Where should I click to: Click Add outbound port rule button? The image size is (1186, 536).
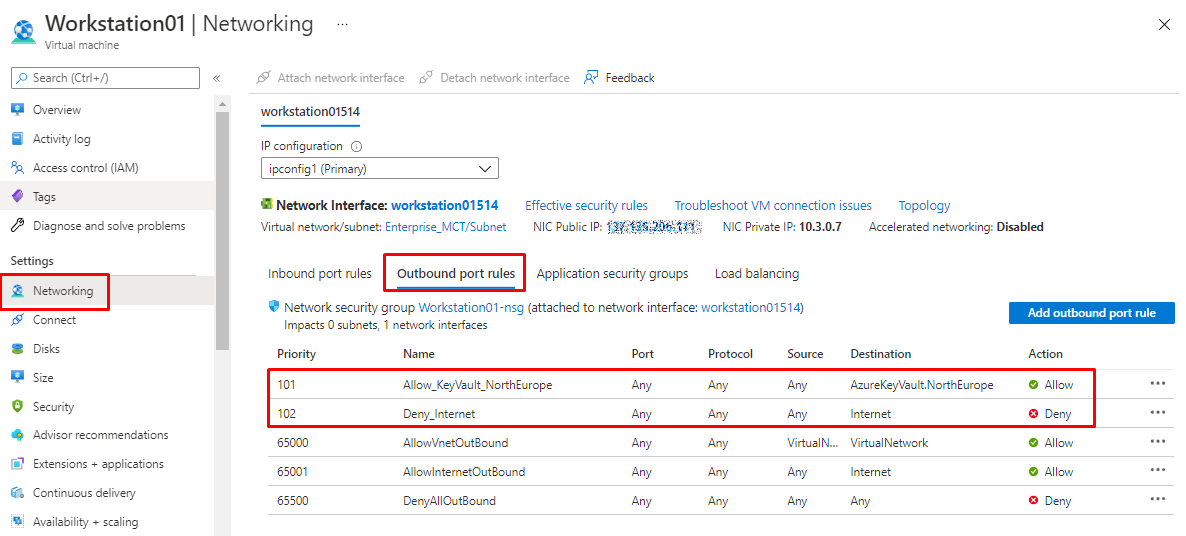[1091, 313]
